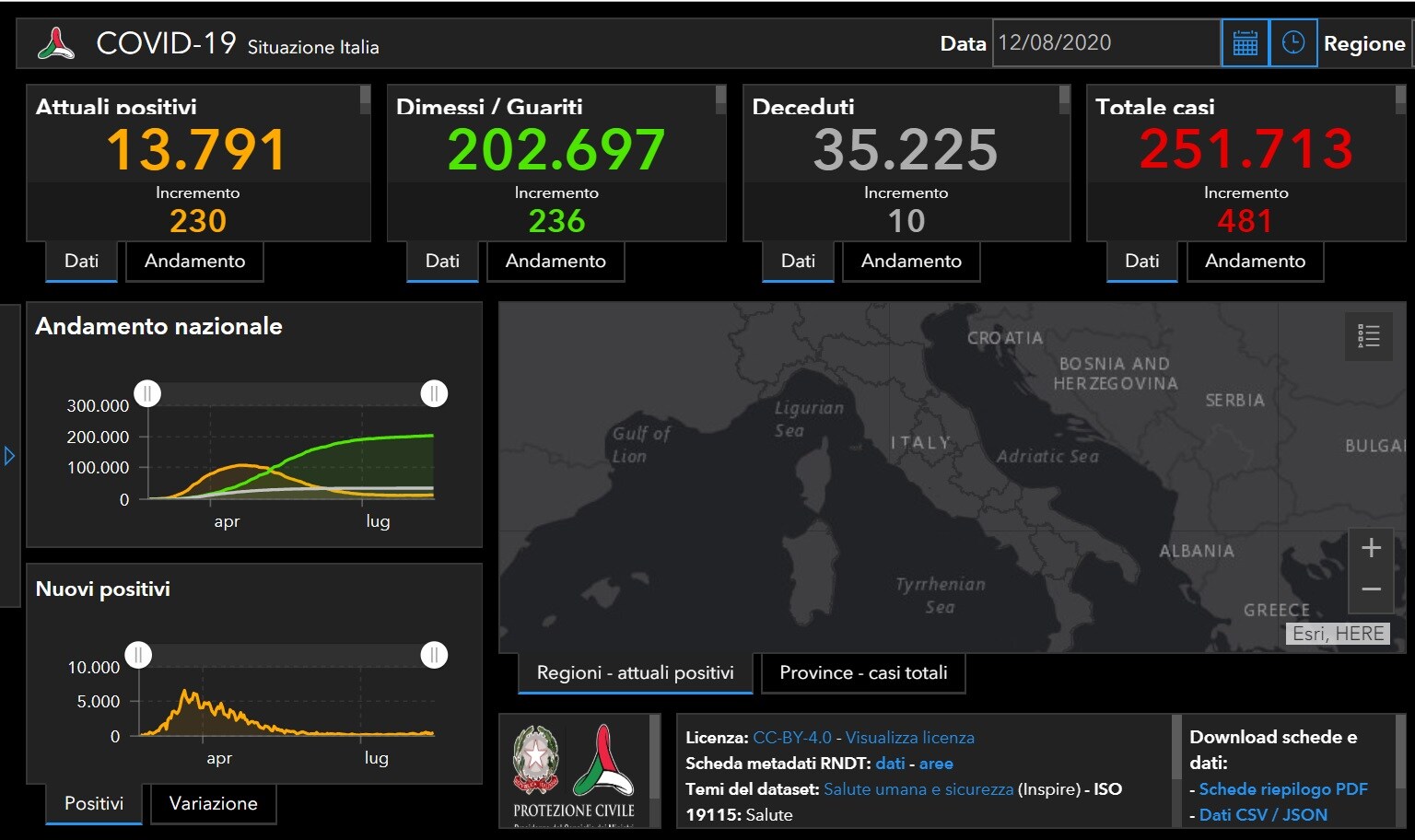Viewport: 1415px width, 840px height.
Task: Click the Andamento nazionale chart title
Action: 158,326
